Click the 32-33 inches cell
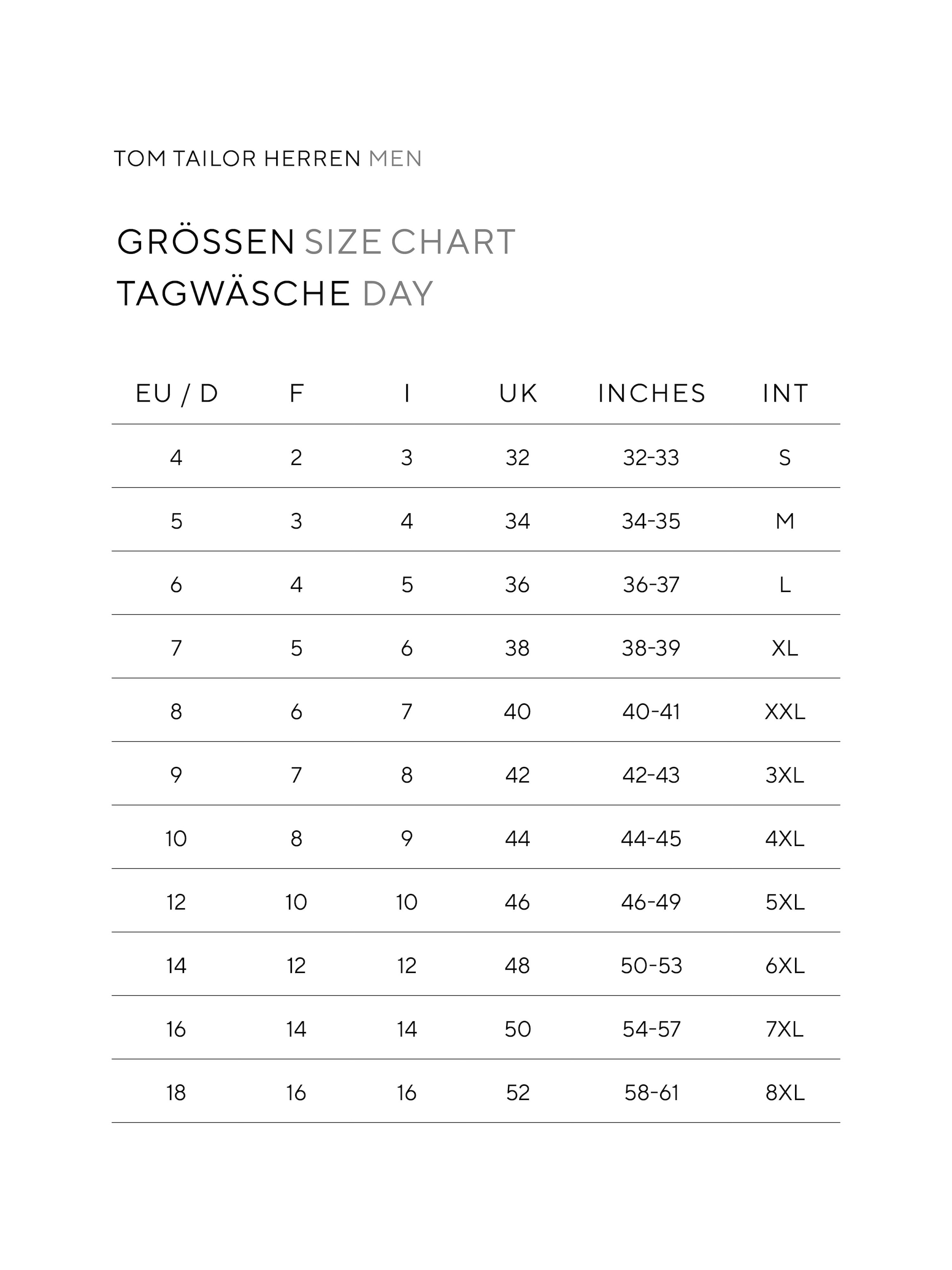The image size is (952, 1270). click(x=651, y=458)
